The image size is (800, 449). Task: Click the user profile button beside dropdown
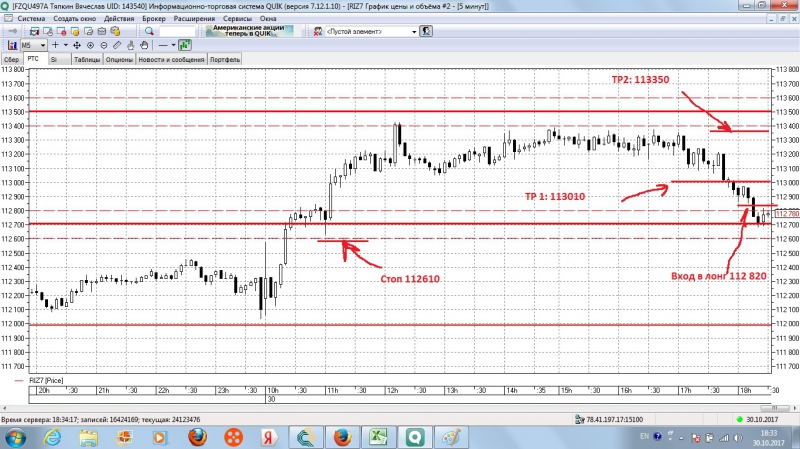click(426, 32)
